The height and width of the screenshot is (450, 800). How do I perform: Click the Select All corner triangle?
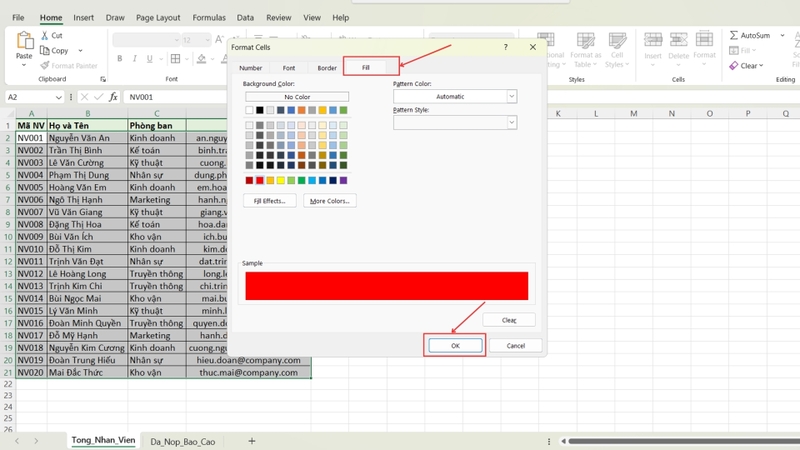click(x=10, y=113)
